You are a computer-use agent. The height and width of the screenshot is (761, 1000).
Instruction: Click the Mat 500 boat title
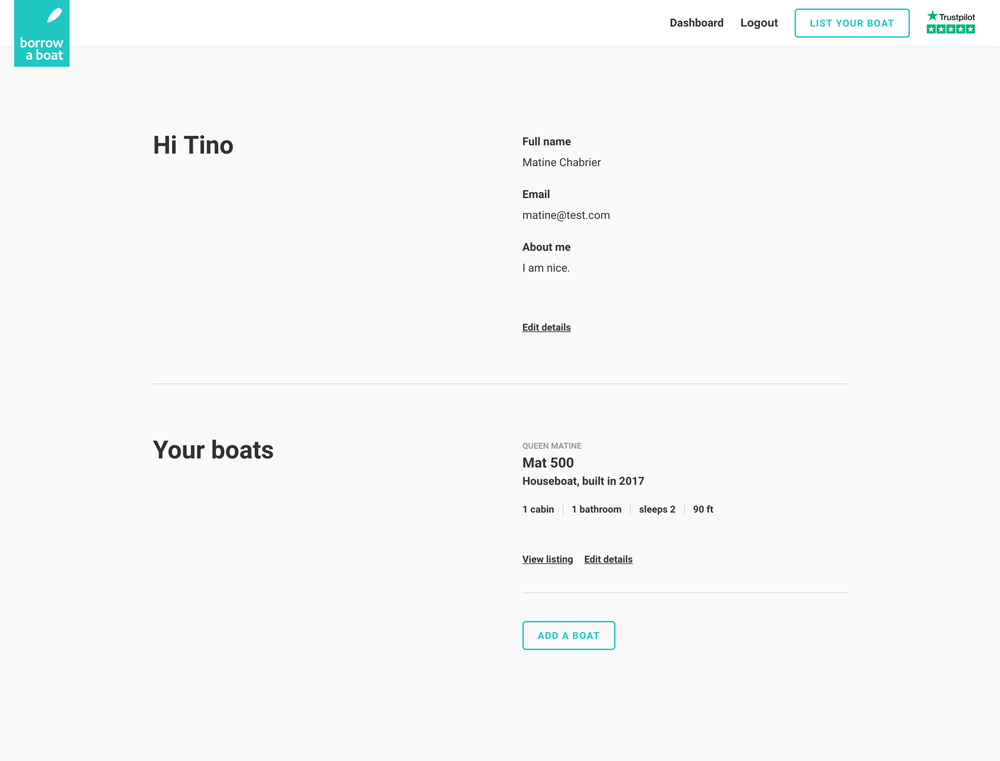tap(548, 463)
